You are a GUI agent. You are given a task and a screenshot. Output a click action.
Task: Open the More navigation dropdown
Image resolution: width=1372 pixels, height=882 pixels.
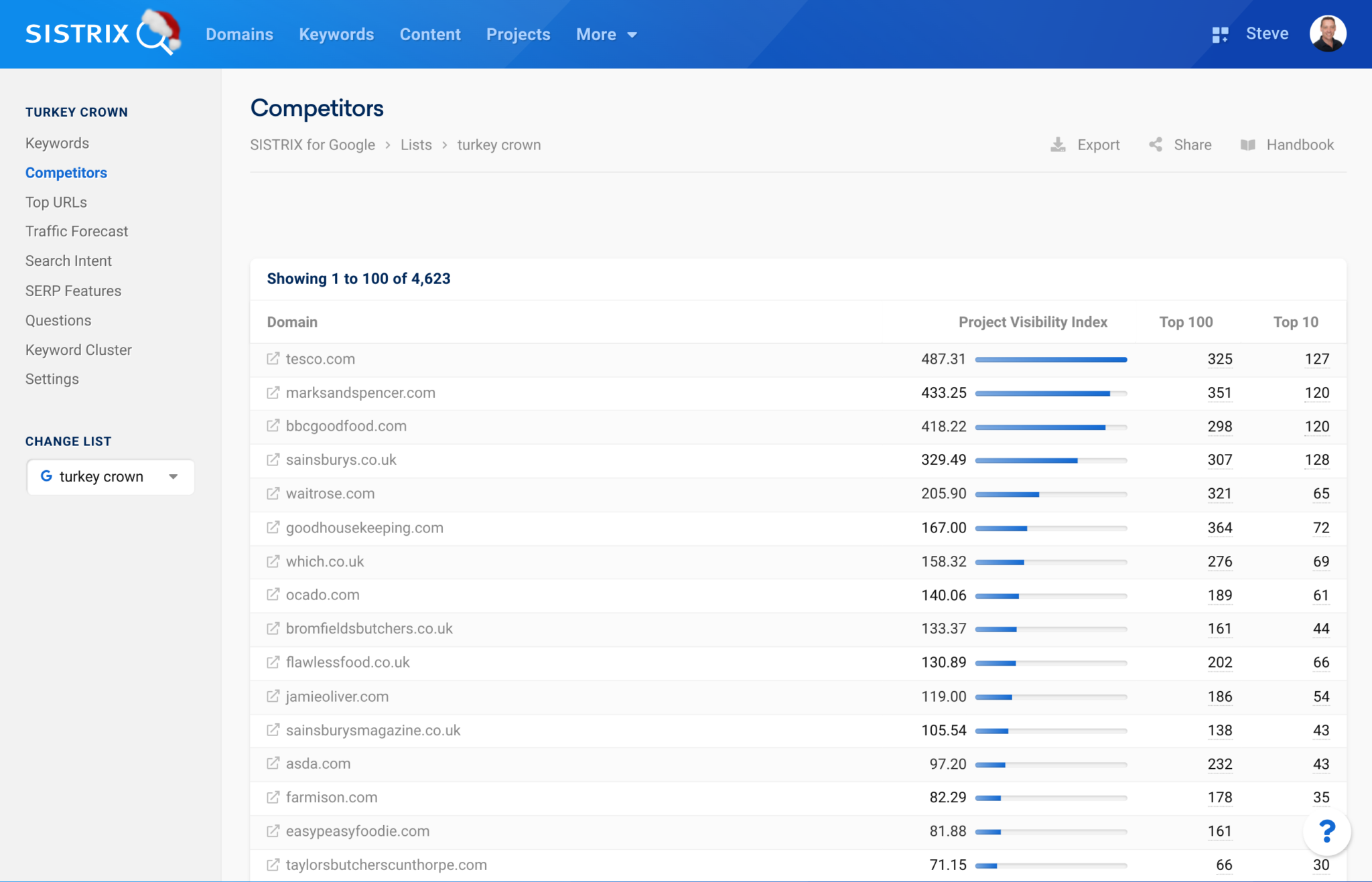coord(605,34)
